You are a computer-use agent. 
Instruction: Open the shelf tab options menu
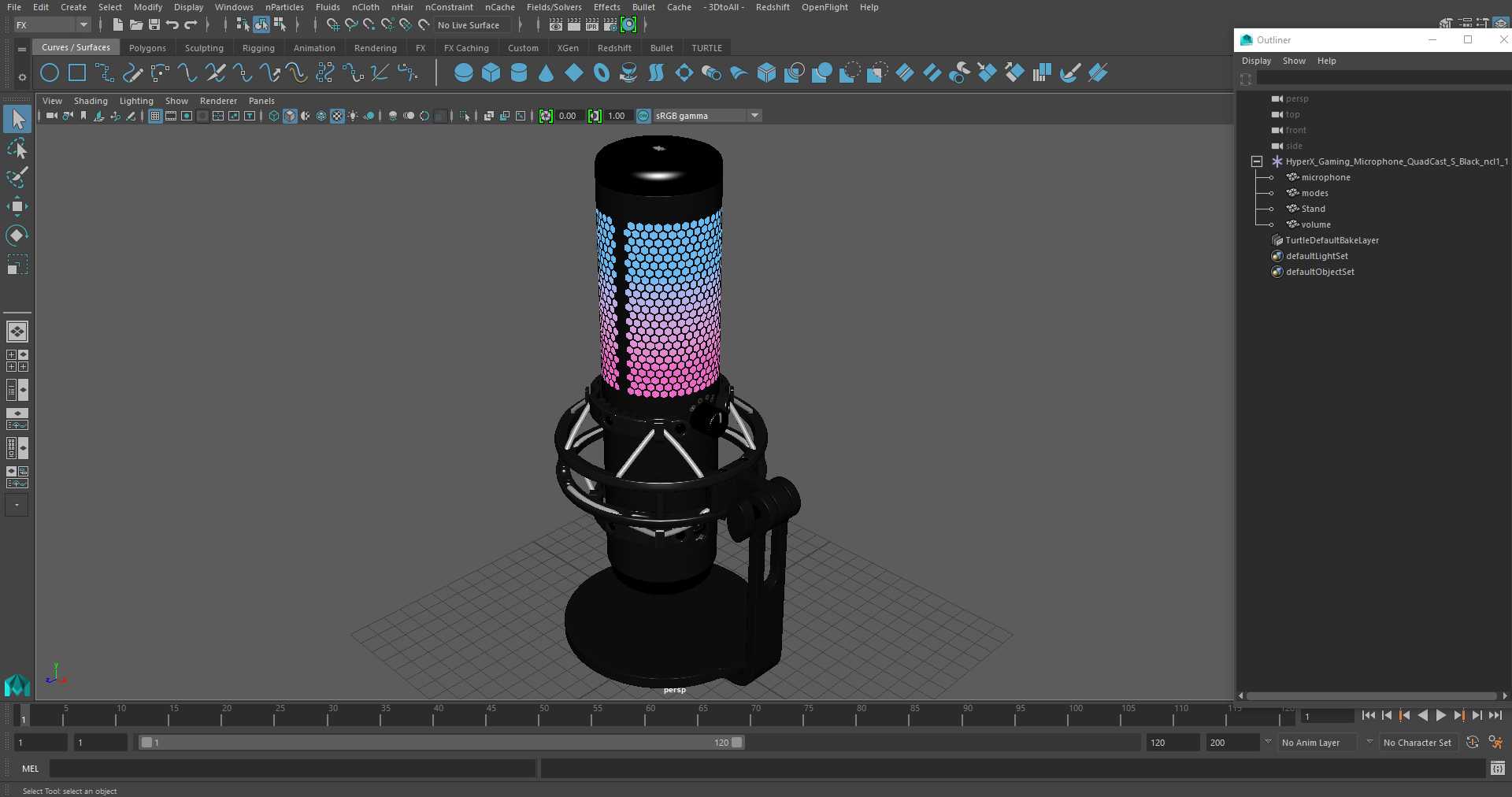click(22, 49)
